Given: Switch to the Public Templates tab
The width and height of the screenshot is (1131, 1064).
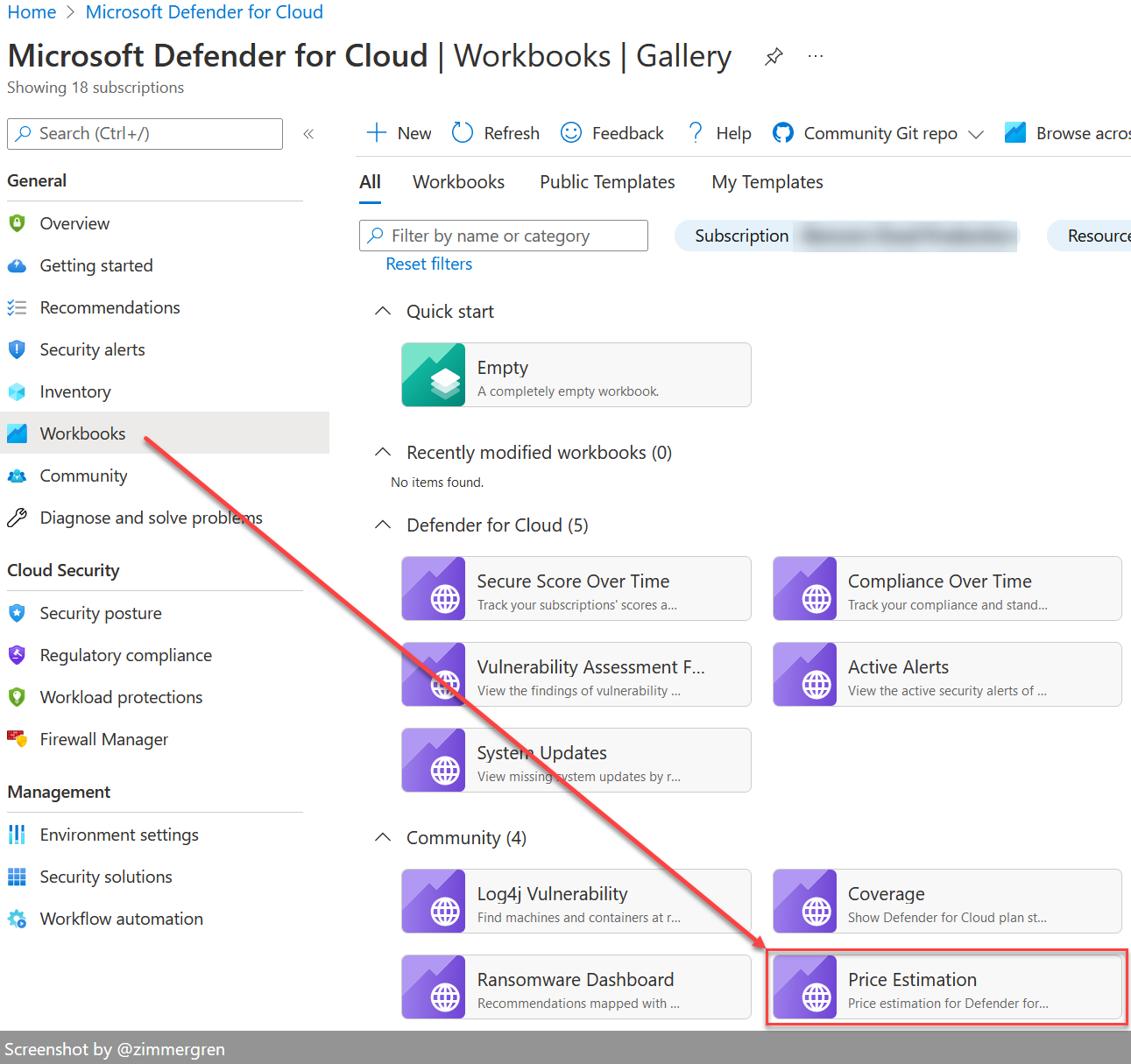Looking at the screenshot, I should [607, 182].
